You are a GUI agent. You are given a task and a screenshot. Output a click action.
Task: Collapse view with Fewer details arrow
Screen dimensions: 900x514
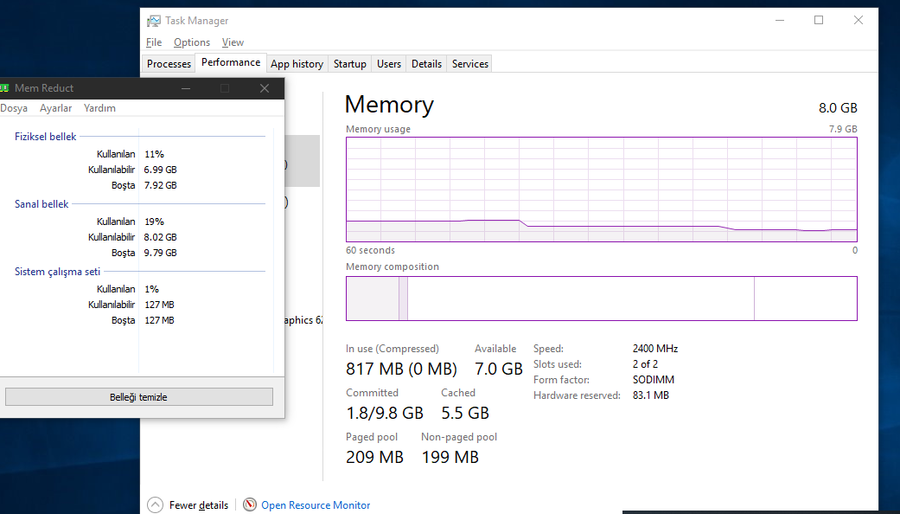[x=155, y=505]
